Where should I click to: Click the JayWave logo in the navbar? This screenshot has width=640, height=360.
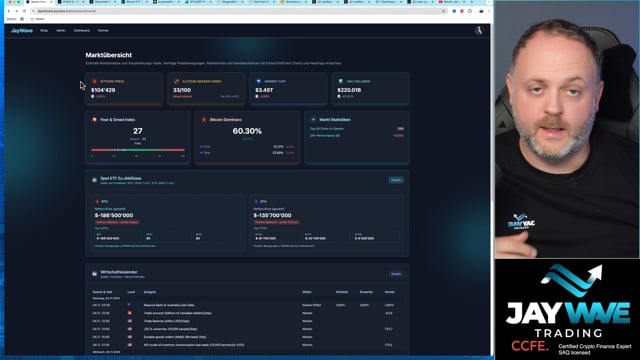pyautogui.click(x=22, y=31)
